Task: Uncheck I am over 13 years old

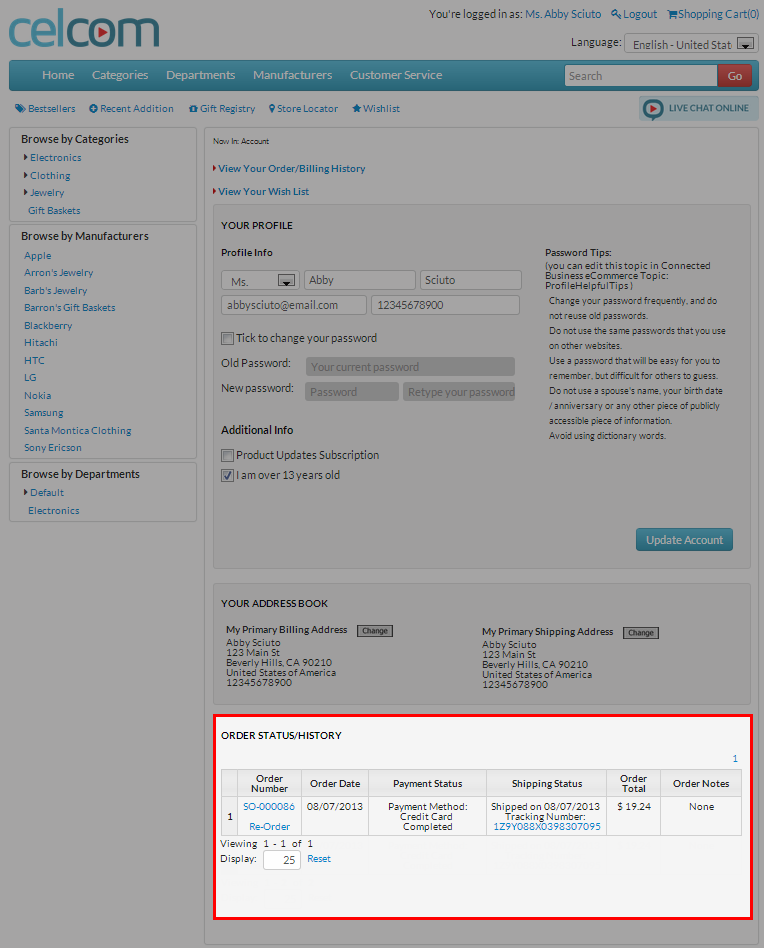Action: 227,476
